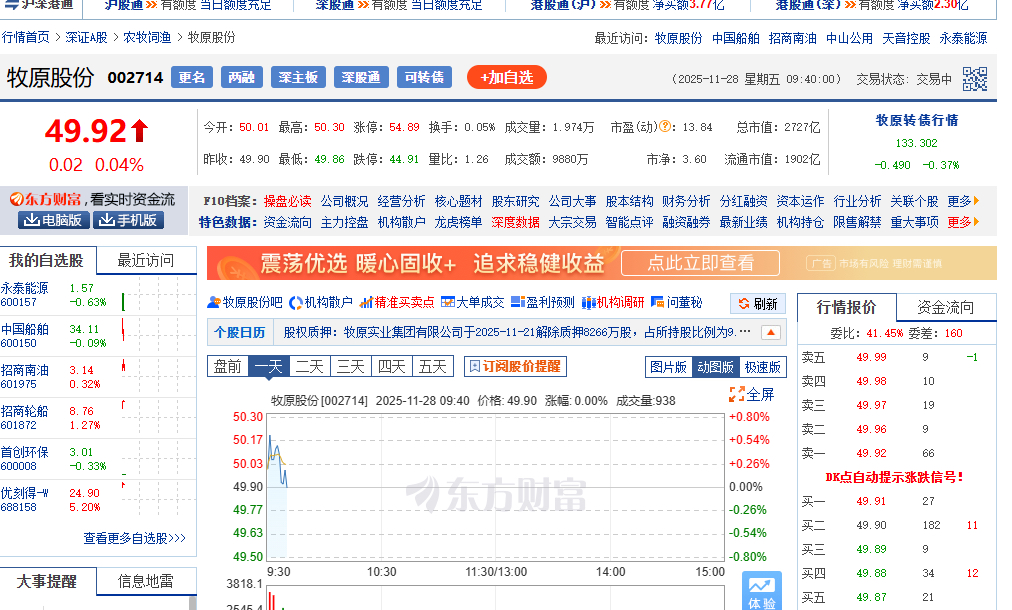The width and height of the screenshot is (1012, 610).
Task: Switch to 资金流向 tab
Action: point(946,307)
